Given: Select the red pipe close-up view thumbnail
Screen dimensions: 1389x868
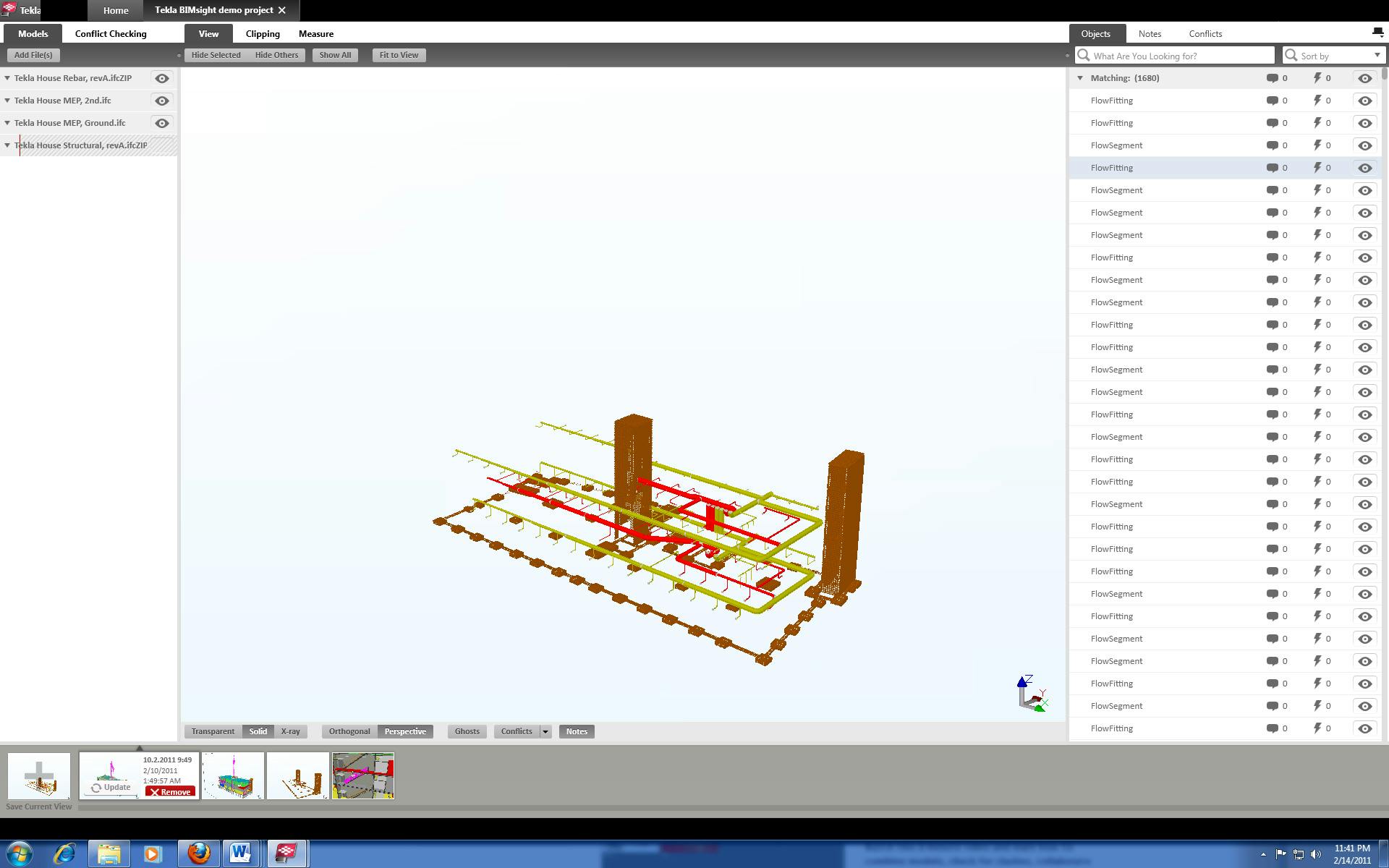Looking at the screenshot, I should (x=363, y=776).
